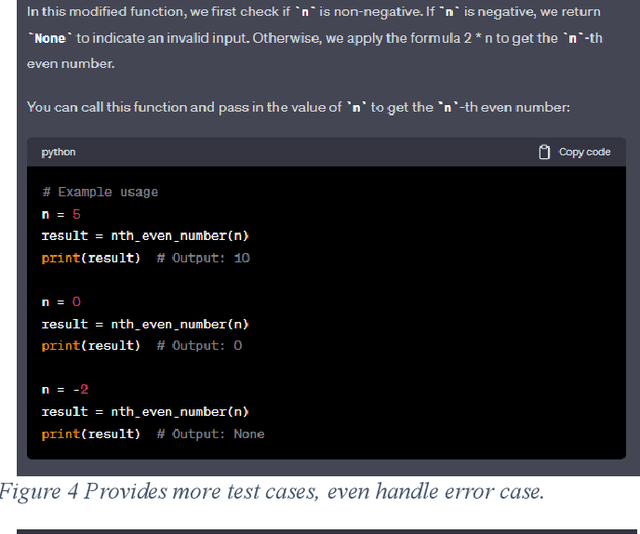Click the 'n = 0' code line
The width and height of the screenshot is (640, 534).
[61, 302]
